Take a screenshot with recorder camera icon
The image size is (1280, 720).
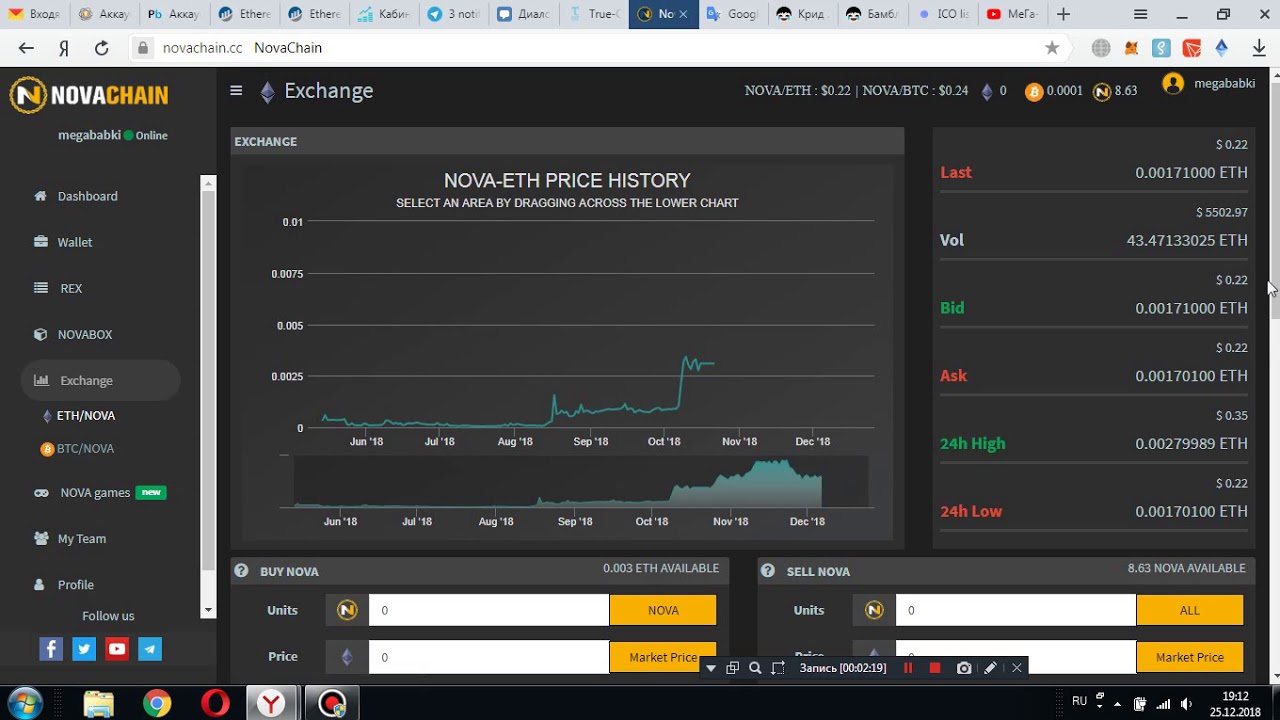[x=964, y=668]
